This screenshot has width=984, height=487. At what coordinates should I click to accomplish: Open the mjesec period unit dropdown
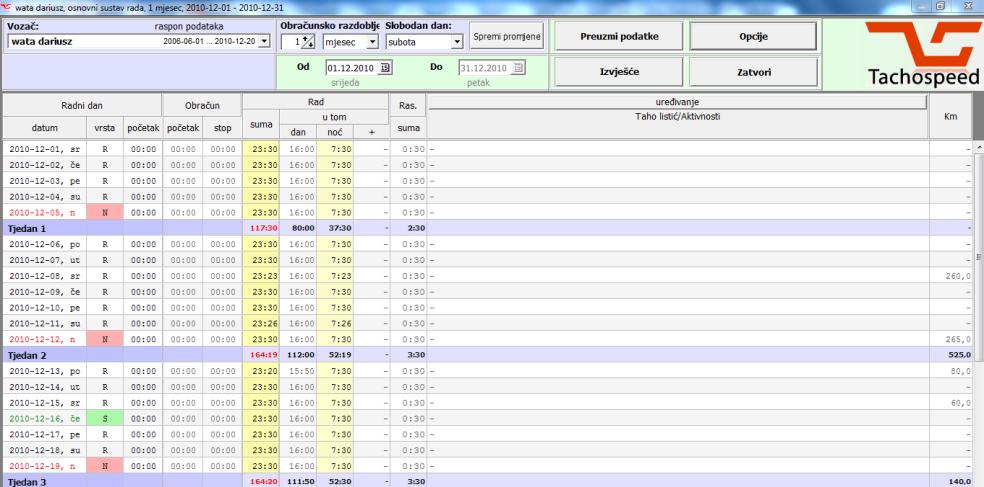coord(372,42)
